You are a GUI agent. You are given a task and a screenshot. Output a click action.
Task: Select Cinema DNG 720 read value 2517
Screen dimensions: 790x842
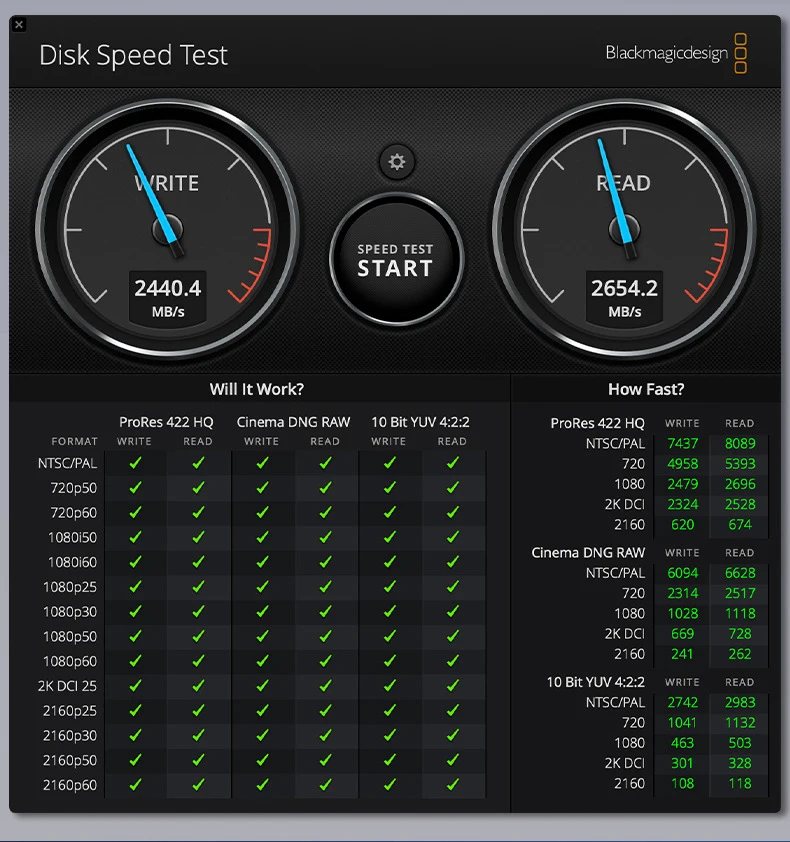click(740, 593)
